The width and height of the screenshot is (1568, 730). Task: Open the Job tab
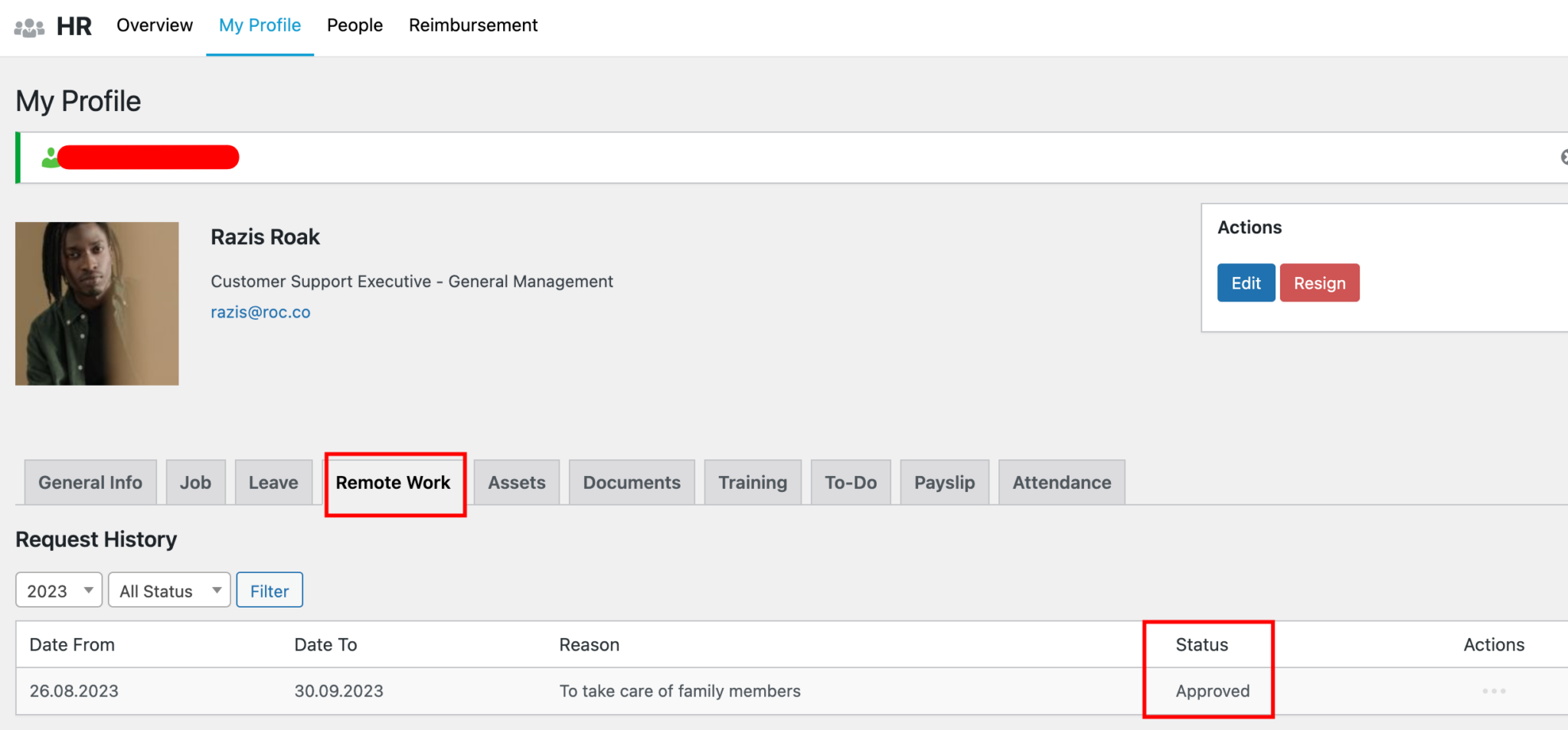196,482
